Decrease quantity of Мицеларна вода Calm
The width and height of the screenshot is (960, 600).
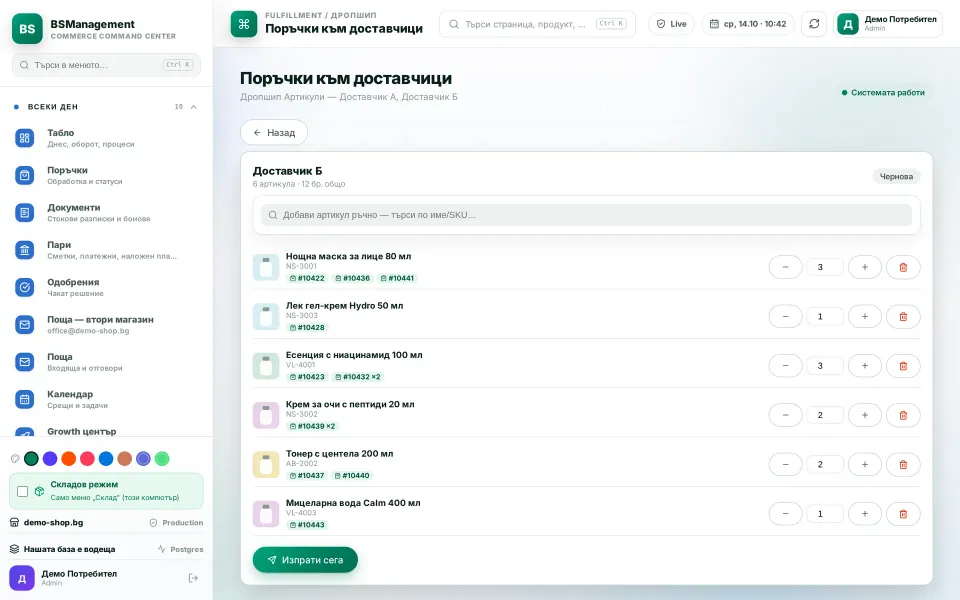pos(786,514)
